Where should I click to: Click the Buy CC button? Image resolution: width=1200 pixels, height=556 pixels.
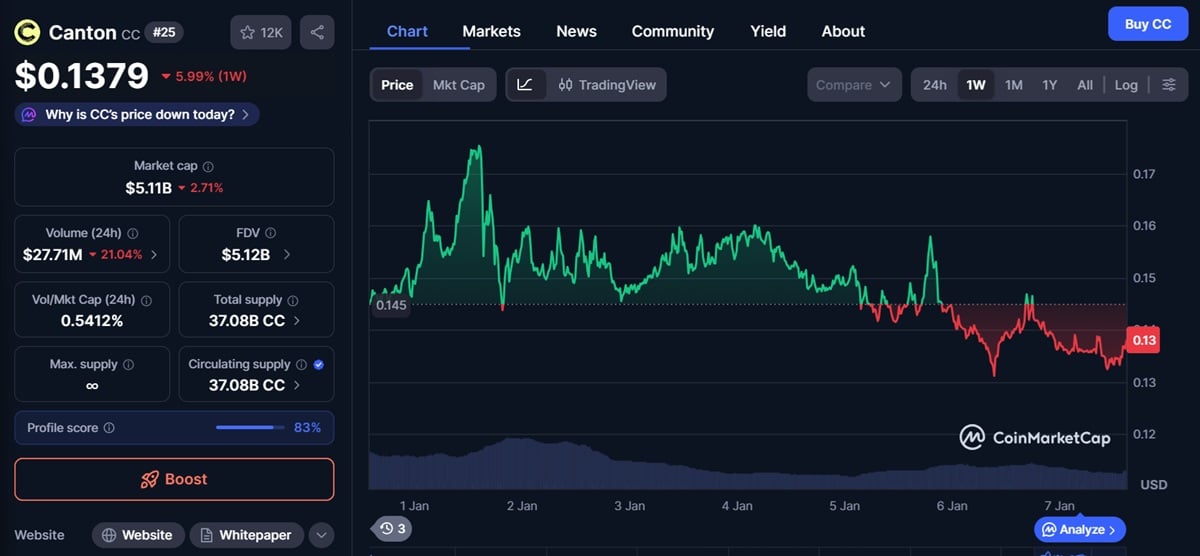(1148, 24)
